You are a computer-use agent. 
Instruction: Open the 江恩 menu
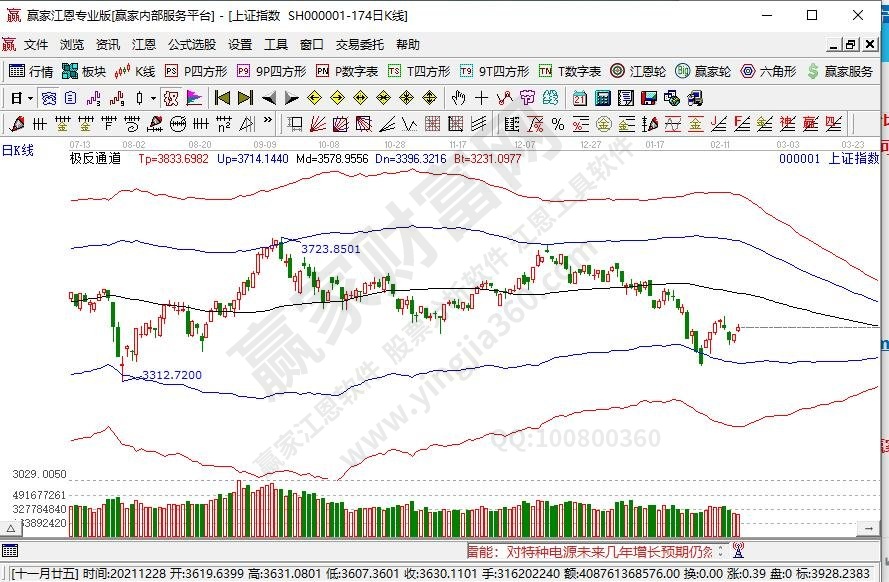143,44
